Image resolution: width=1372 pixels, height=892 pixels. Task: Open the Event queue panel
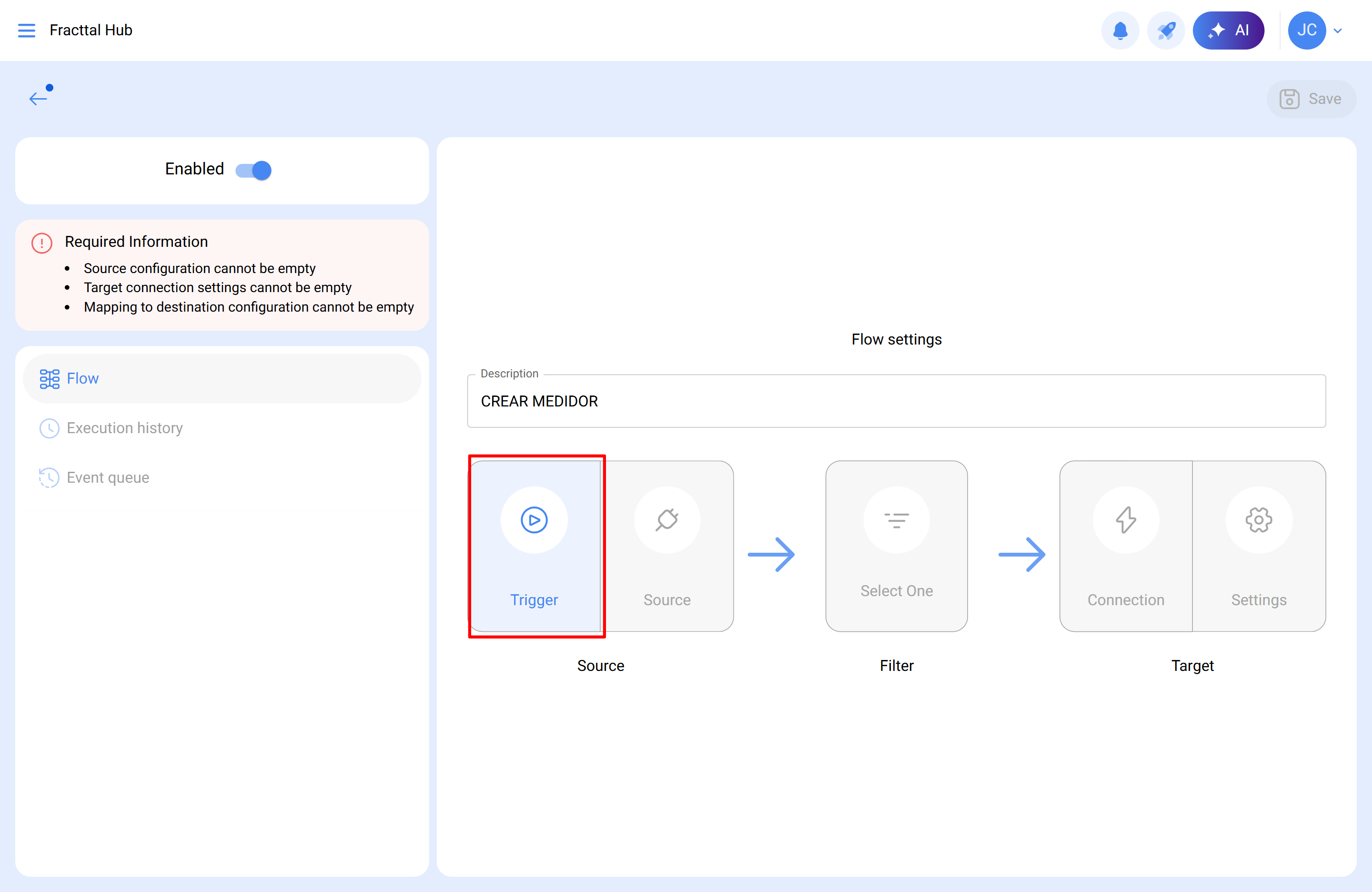click(x=107, y=477)
